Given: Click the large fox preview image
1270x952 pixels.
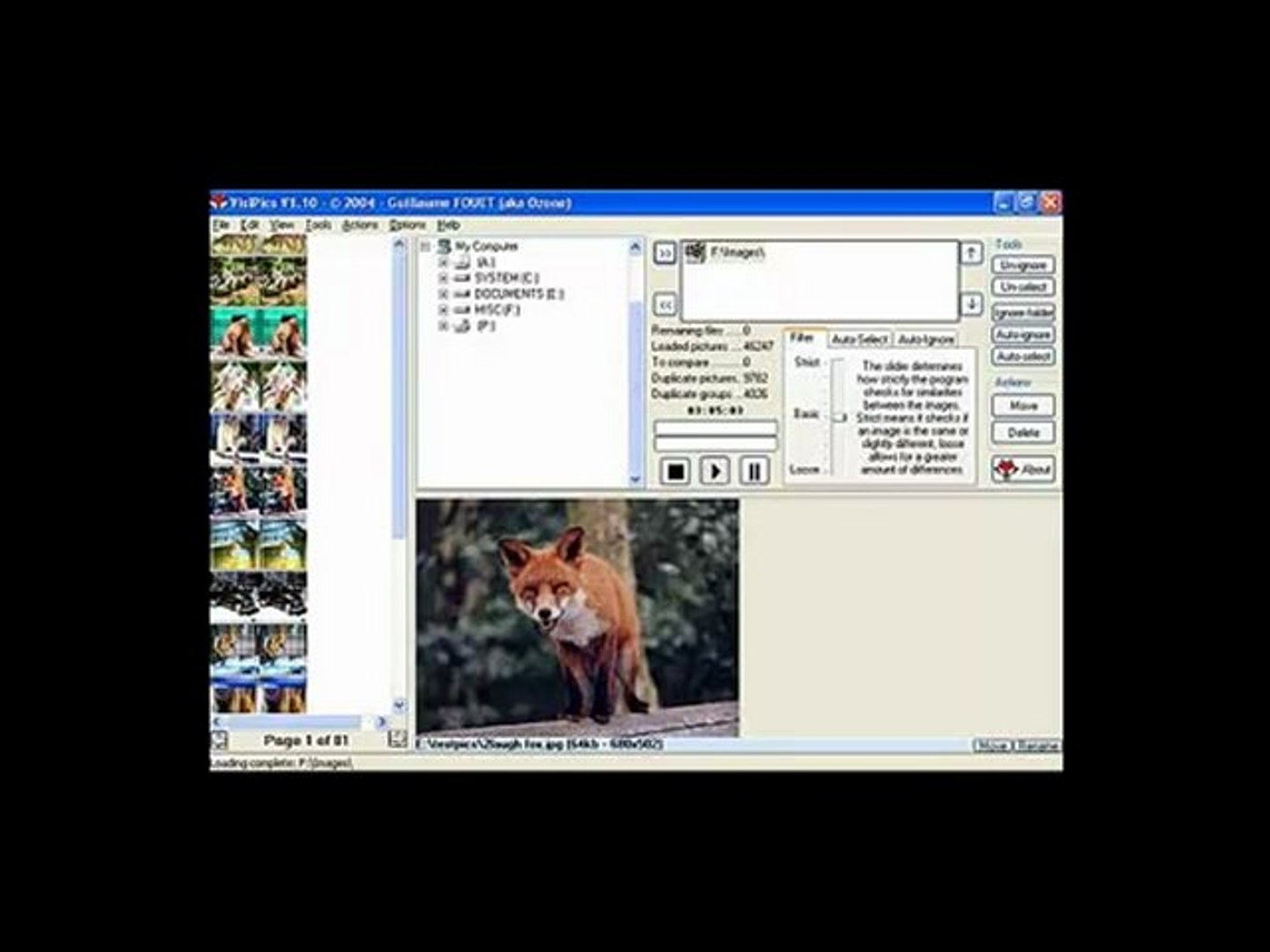Looking at the screenshot, I should coord(578,618).
